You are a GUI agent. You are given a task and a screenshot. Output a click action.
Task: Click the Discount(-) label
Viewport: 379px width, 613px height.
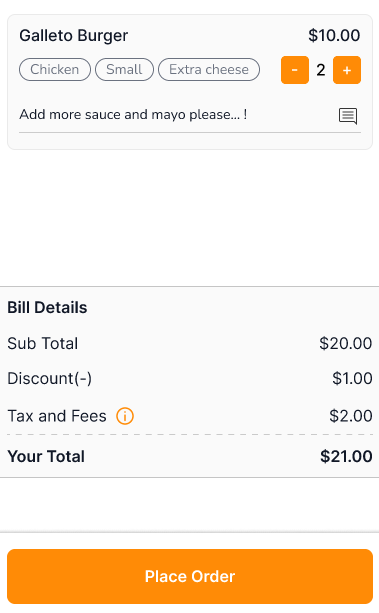50,378
